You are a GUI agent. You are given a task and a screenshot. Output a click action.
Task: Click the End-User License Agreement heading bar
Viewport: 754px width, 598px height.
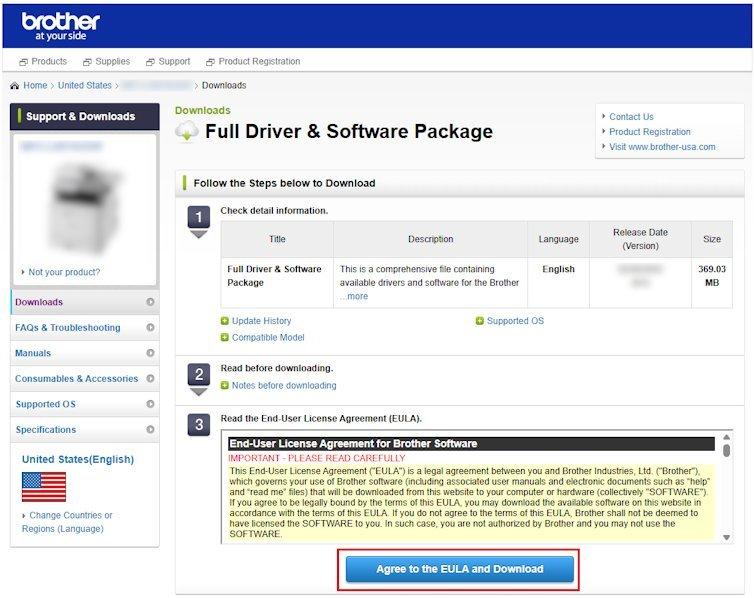[x=471, y=443]
